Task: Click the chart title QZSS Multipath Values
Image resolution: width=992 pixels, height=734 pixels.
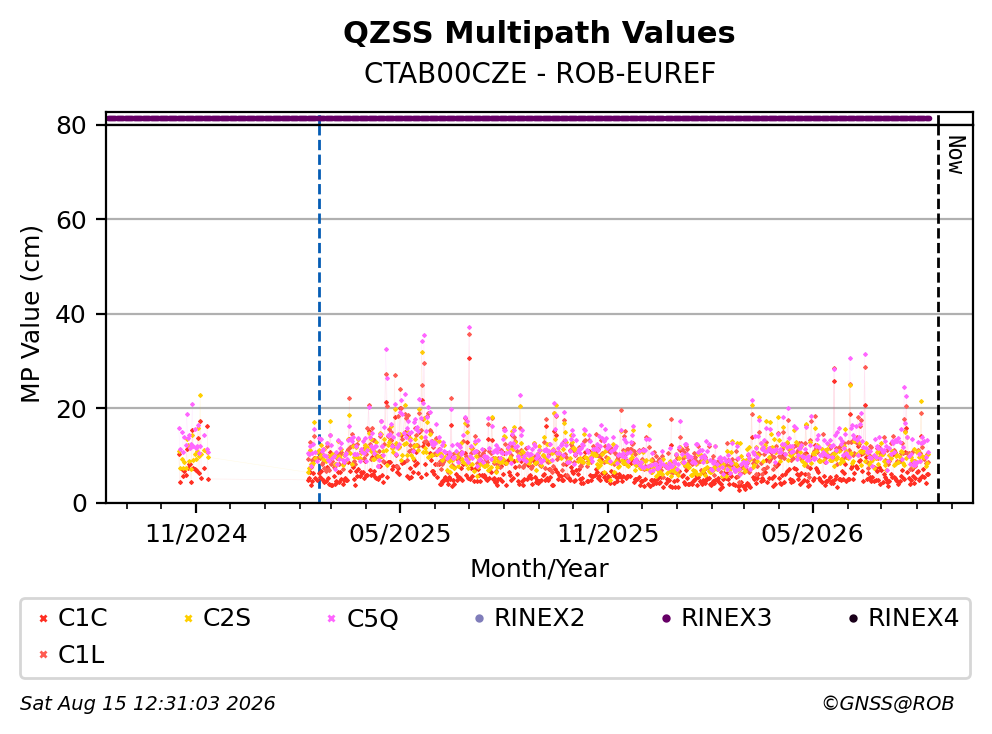Action: coord(539,33)
